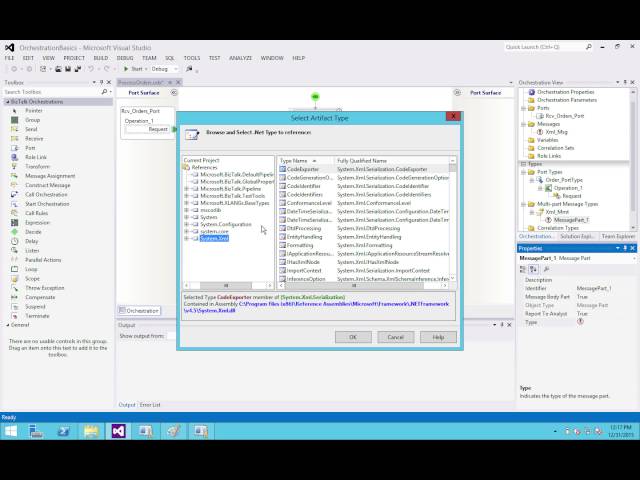Select the Receive shape in Toolbox

click(34, 139)
